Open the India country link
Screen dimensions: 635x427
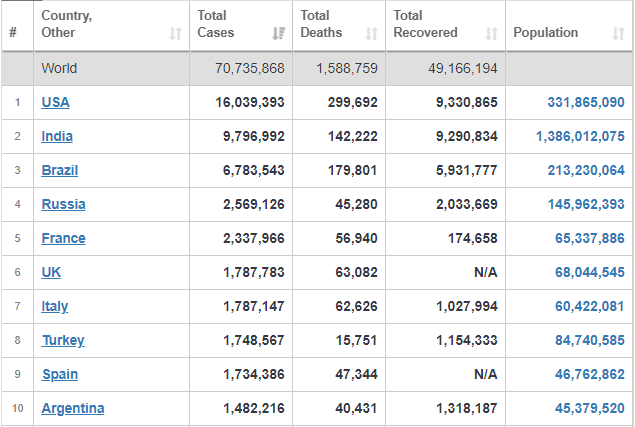57,136
